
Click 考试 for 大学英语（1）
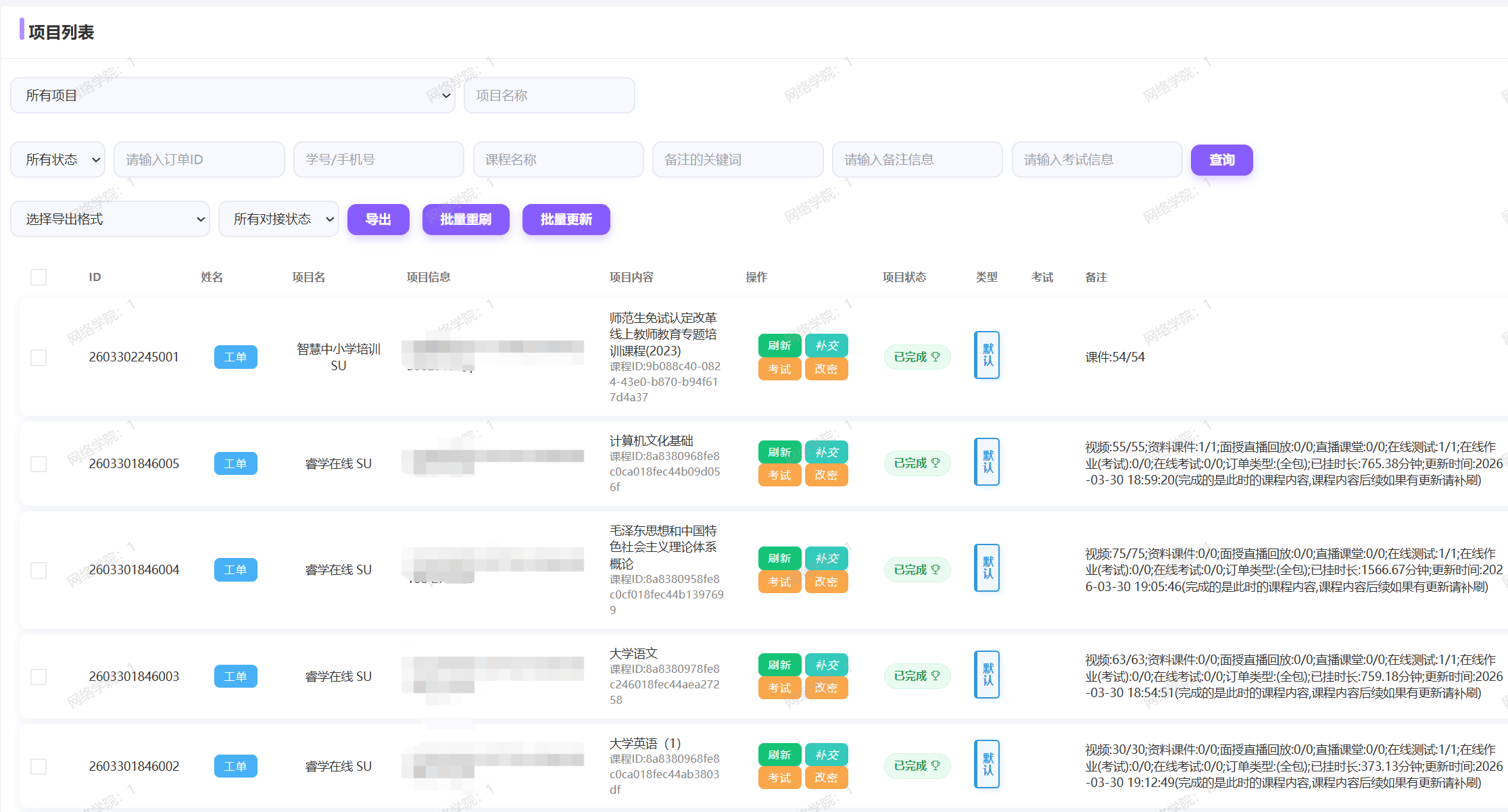(x=779, y=778)
